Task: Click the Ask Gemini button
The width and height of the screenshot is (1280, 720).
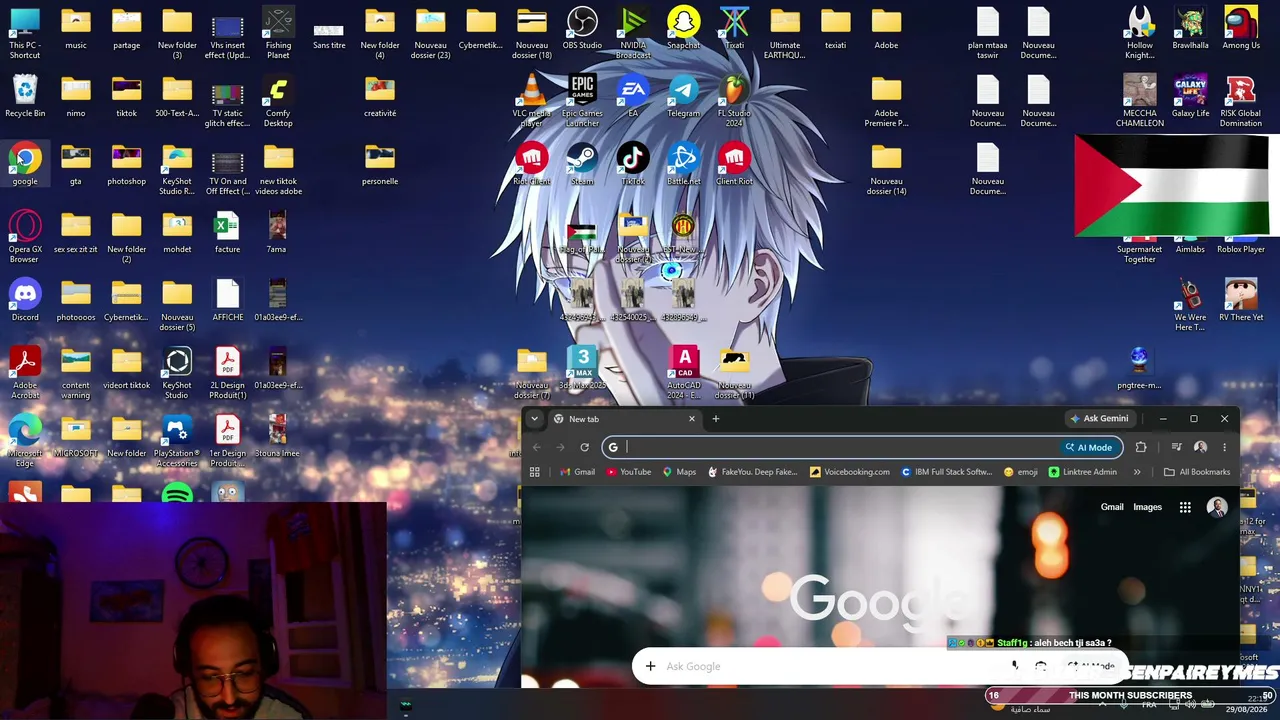Action: point(1100,419)
